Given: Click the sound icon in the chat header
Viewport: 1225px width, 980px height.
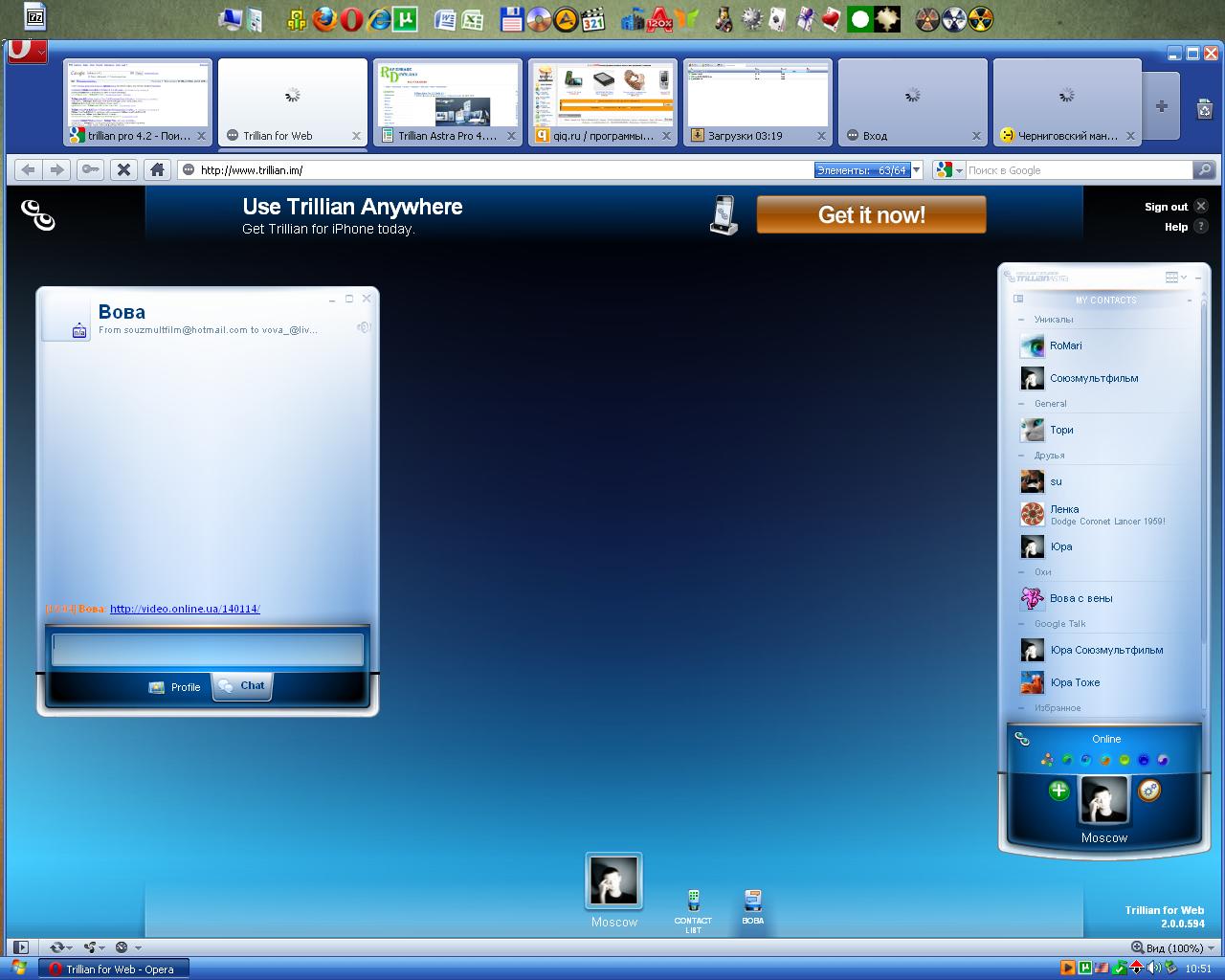Looking at the screenshot, I should (364, 328).
